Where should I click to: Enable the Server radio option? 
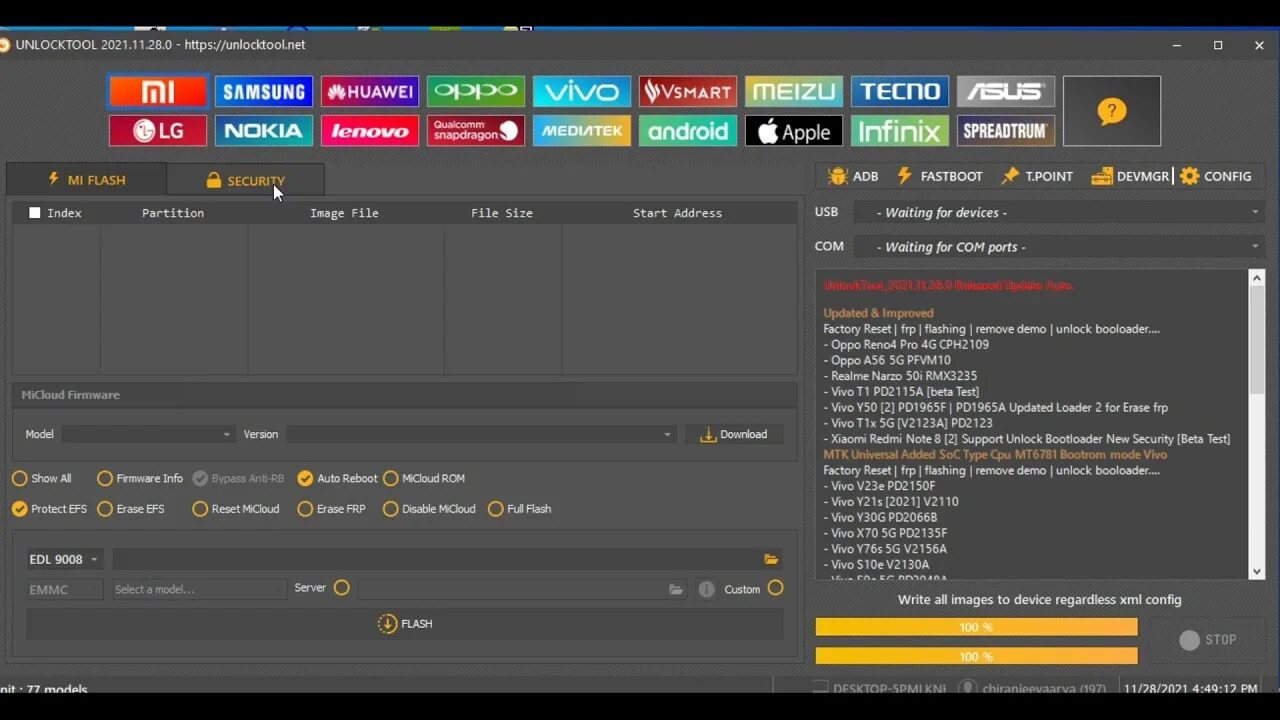coord(342,588)
